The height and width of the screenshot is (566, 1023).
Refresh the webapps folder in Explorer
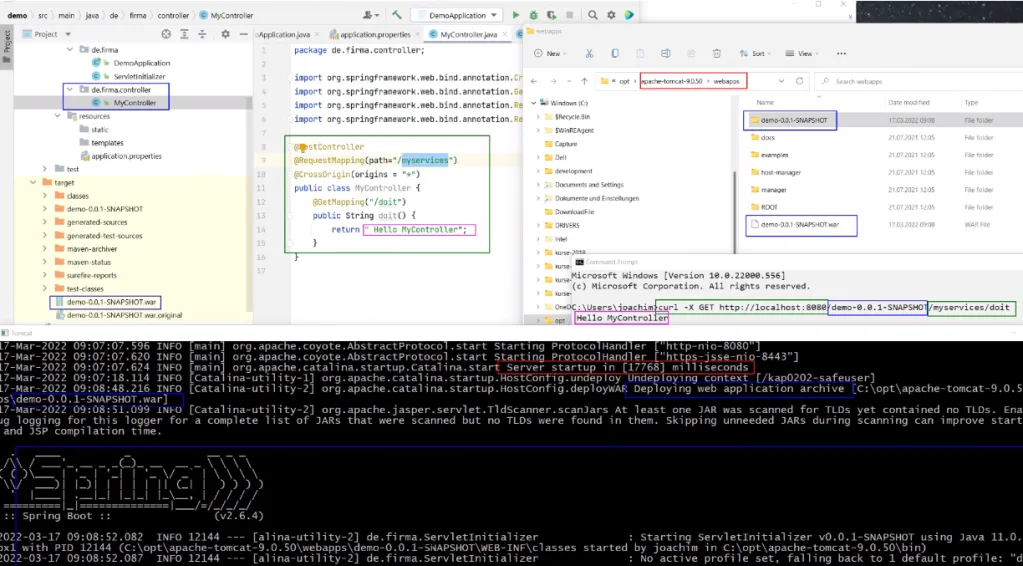[x=799, y=82]
